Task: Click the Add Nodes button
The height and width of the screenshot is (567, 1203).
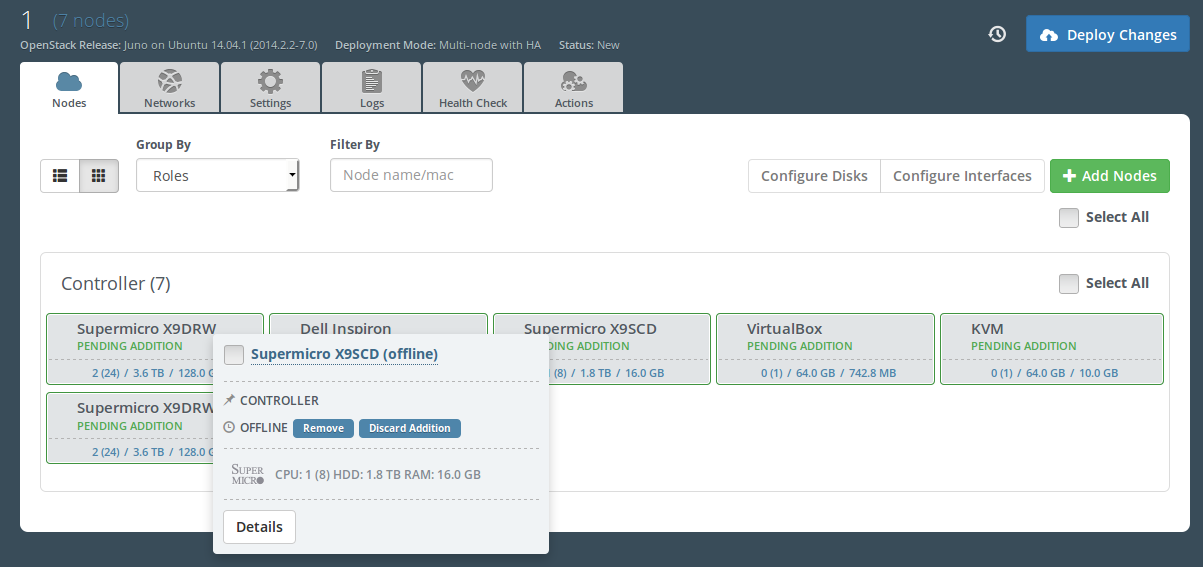Action: [1109, 175]
